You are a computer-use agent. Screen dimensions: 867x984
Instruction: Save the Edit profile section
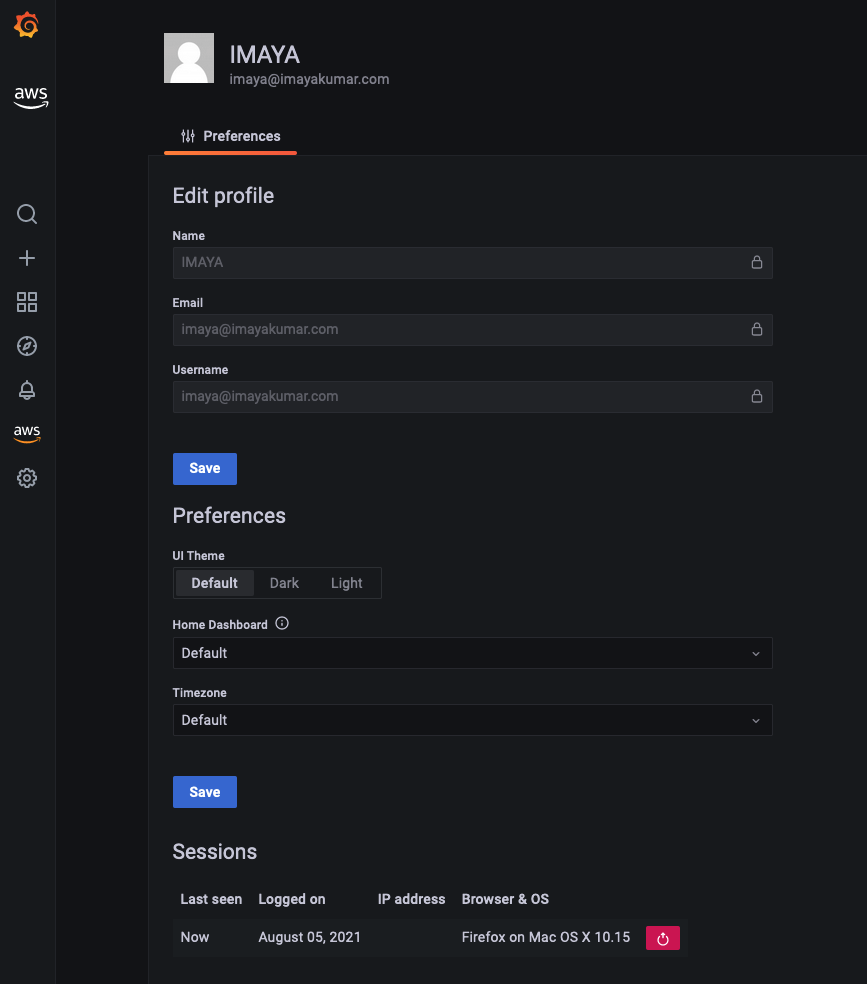(x=205, y=469)
